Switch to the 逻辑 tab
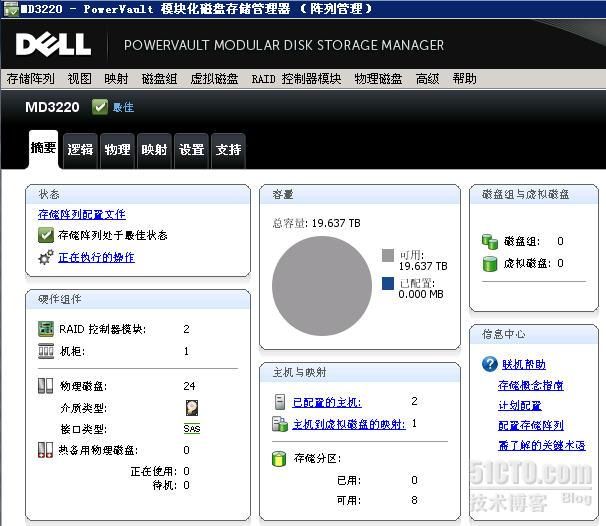The image size is (606, 526). [80, 150]
